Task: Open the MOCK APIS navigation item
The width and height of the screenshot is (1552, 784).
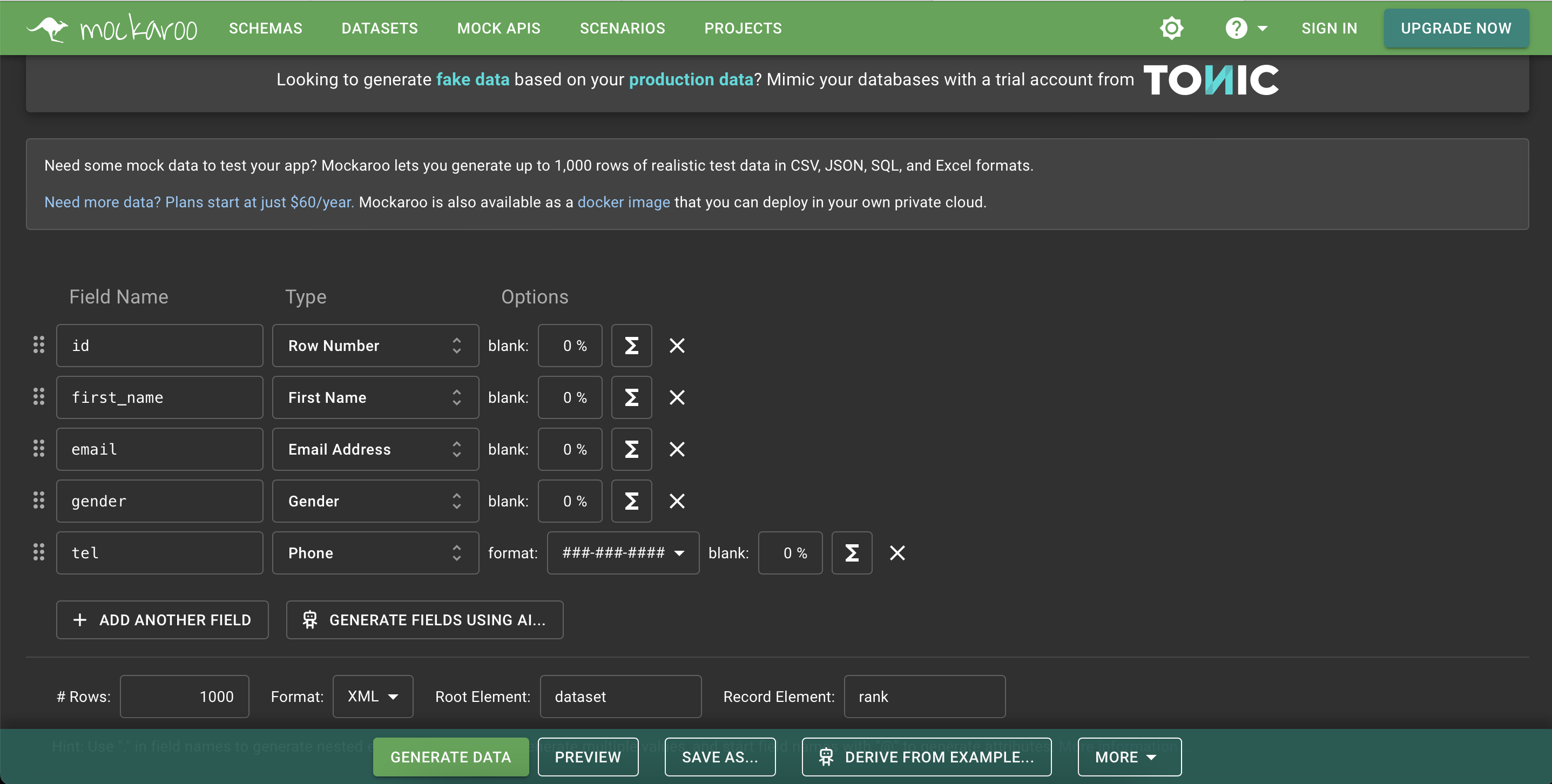Action: pos(498,28)
